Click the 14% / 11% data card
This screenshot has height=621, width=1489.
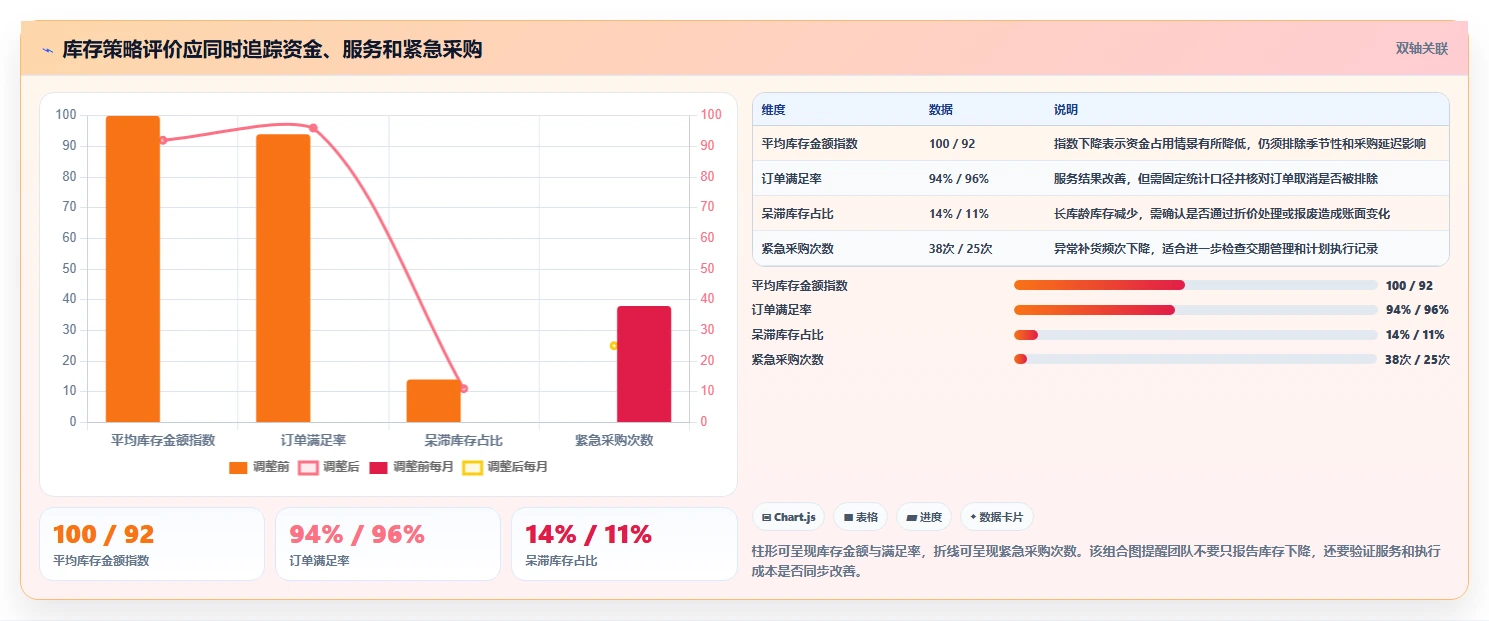tap(624, 544)
